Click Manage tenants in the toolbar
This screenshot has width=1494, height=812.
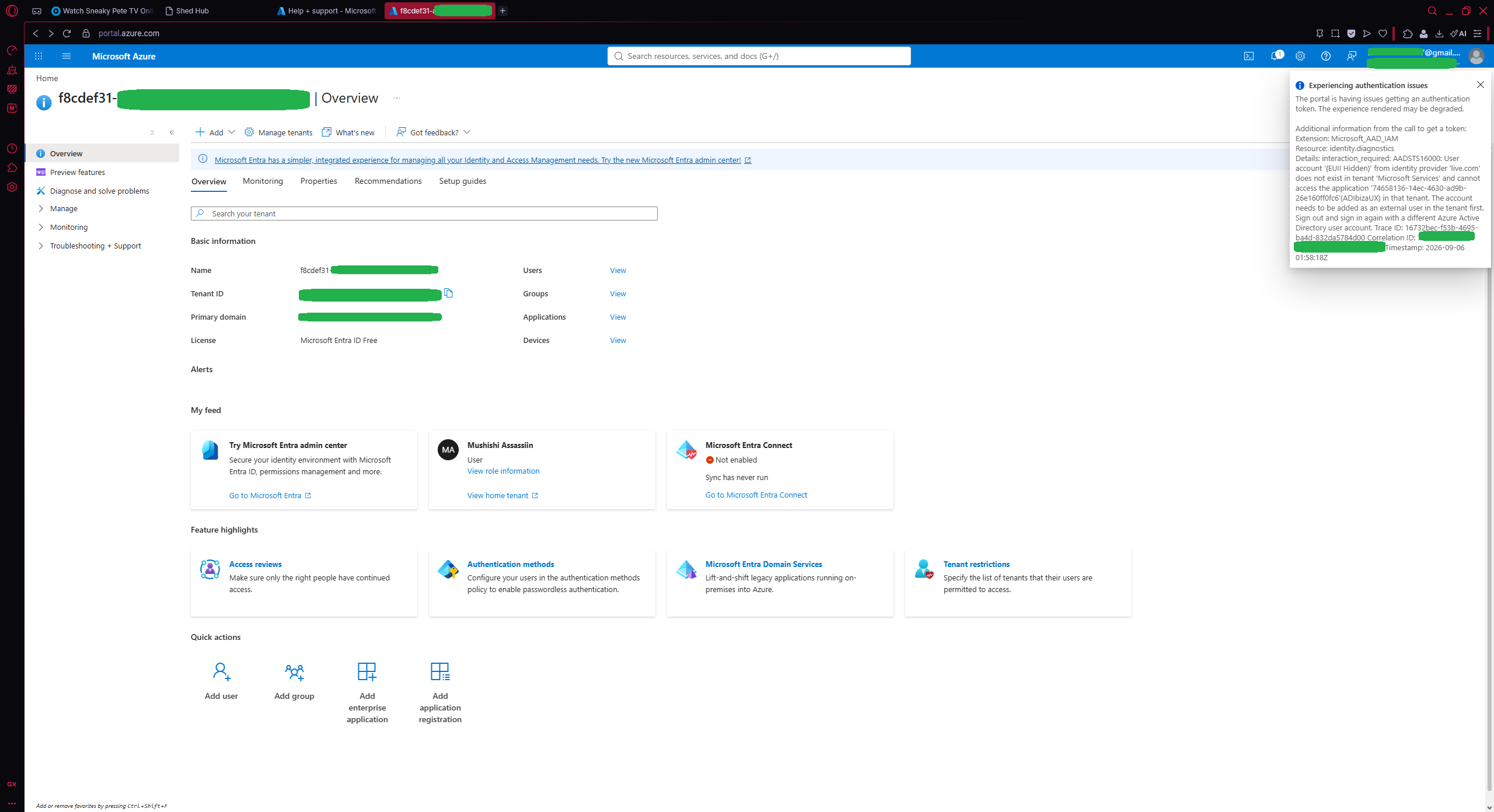coord(278,132)
